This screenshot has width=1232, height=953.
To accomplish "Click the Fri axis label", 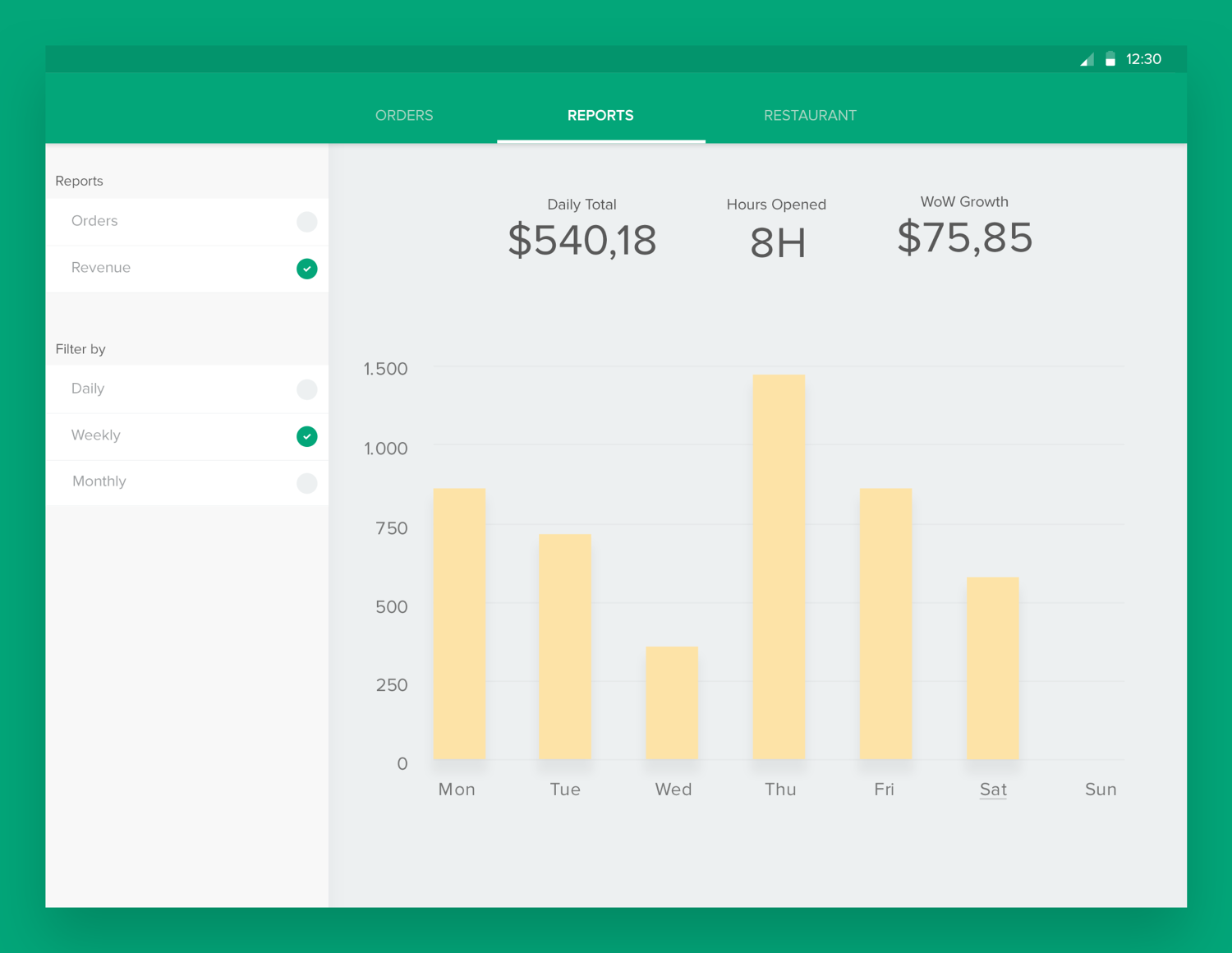I will (885, 790).
